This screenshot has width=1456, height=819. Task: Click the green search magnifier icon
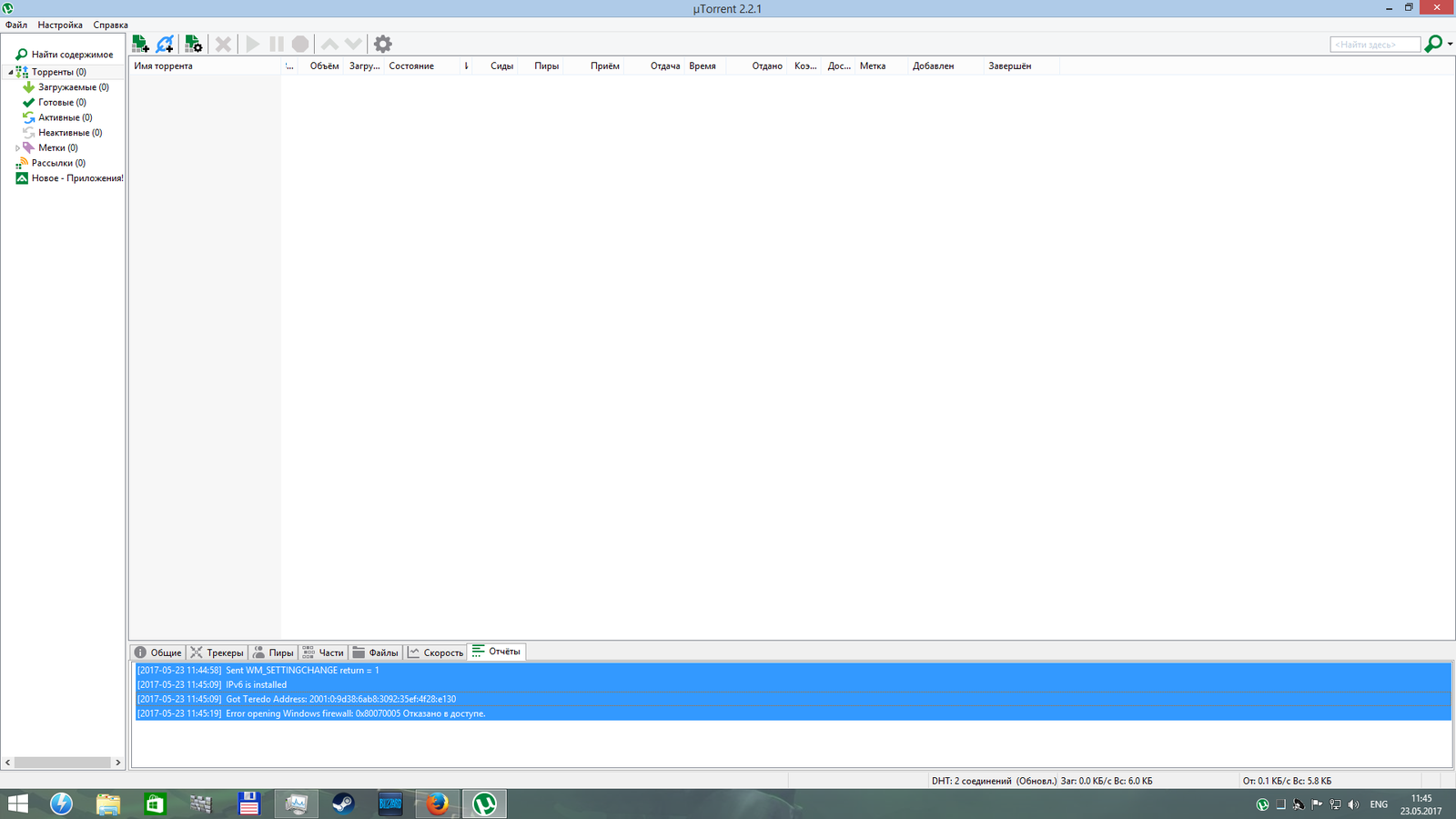point(1433,44)
